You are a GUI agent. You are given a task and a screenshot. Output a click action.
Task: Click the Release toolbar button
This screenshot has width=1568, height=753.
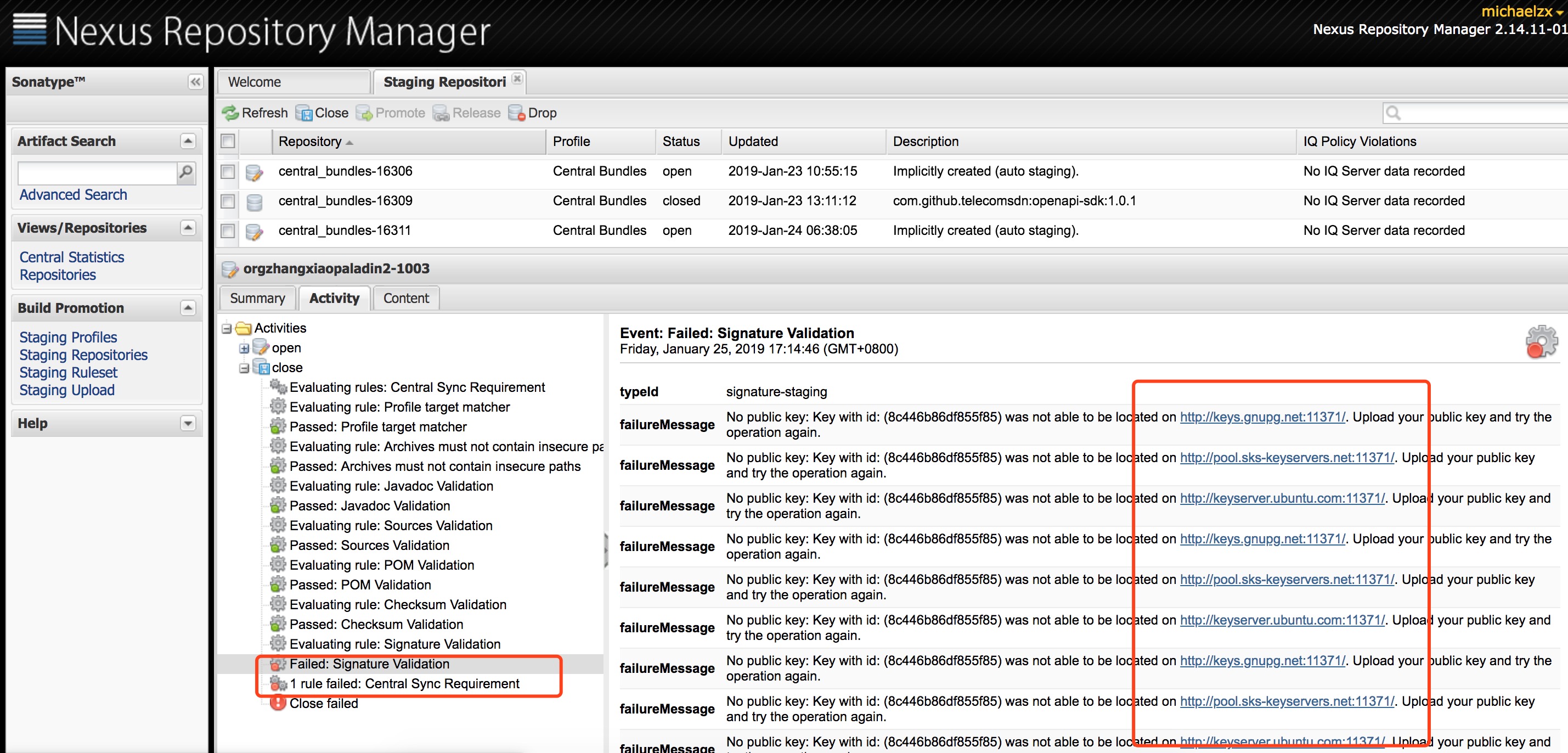tap(466, 113)
